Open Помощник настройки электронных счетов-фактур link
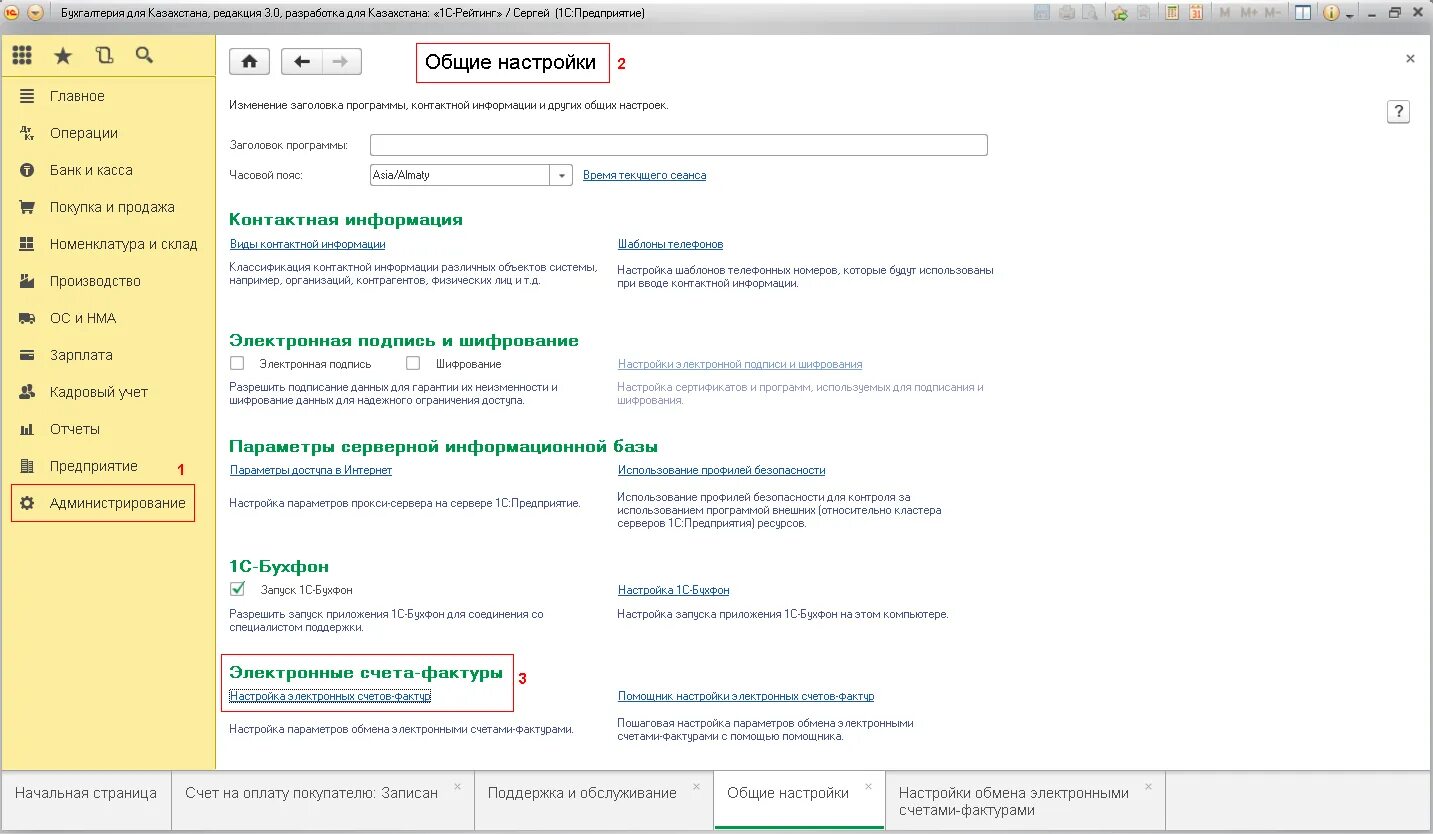The width and height of the screenshot is (1433, 834). click(746, 696)
